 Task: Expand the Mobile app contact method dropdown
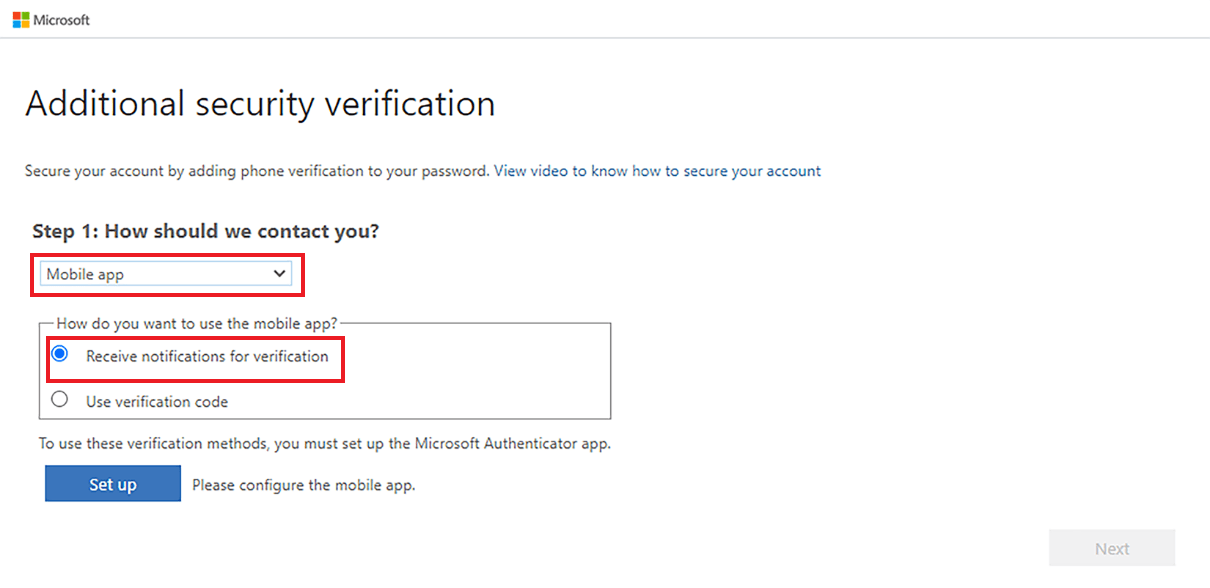pyautogui.click(x=166, y=274)
